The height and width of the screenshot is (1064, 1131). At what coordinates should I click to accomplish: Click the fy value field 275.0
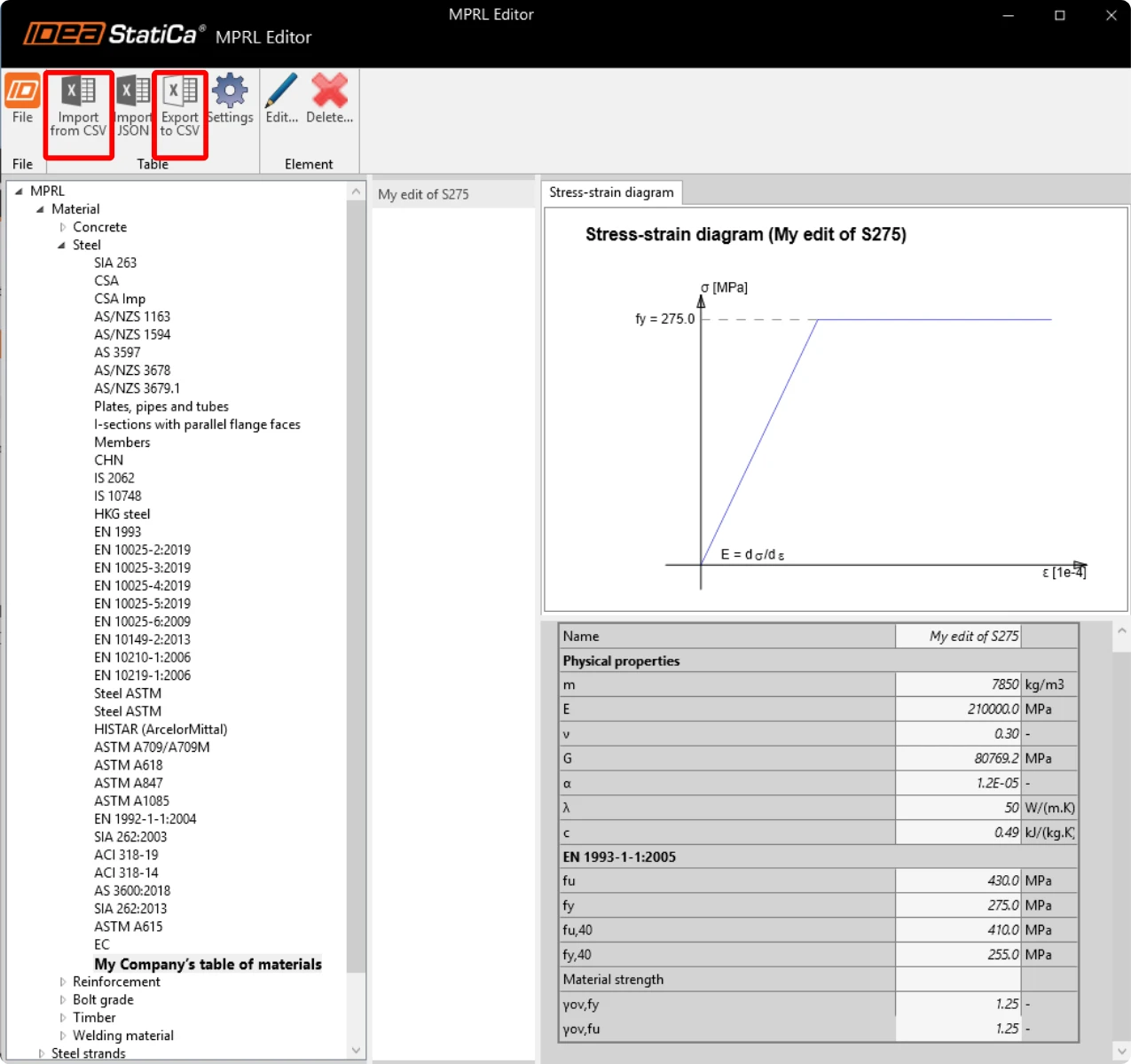point(958,905)
